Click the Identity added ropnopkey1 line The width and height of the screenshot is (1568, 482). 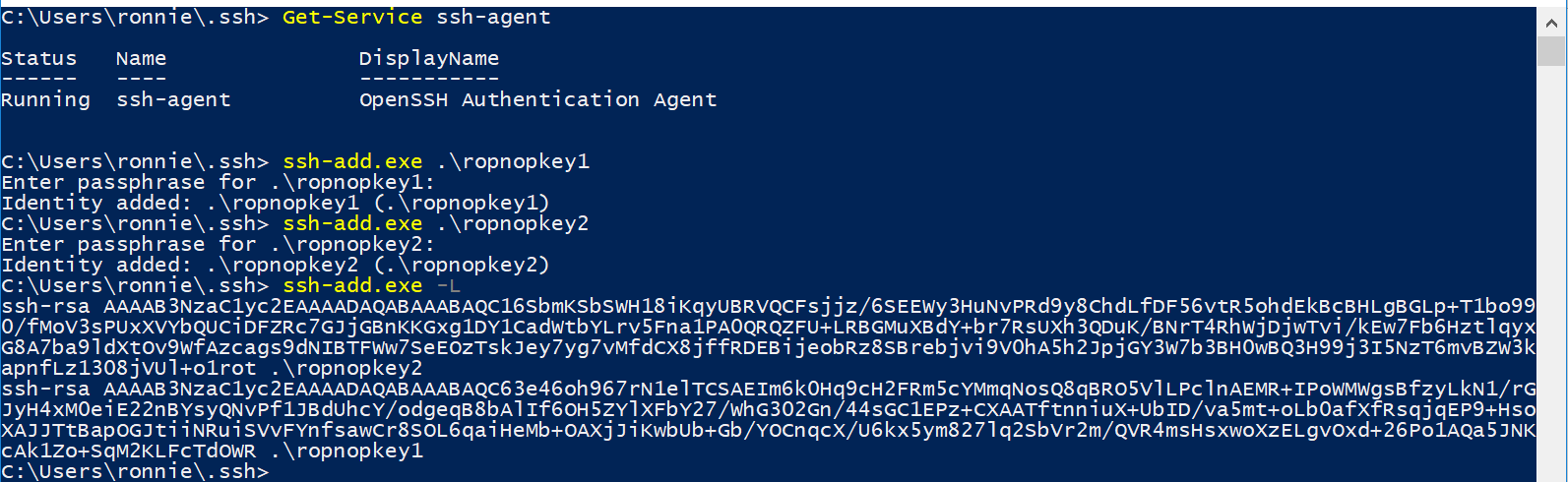pyautogui.click(x=276, y=204)
